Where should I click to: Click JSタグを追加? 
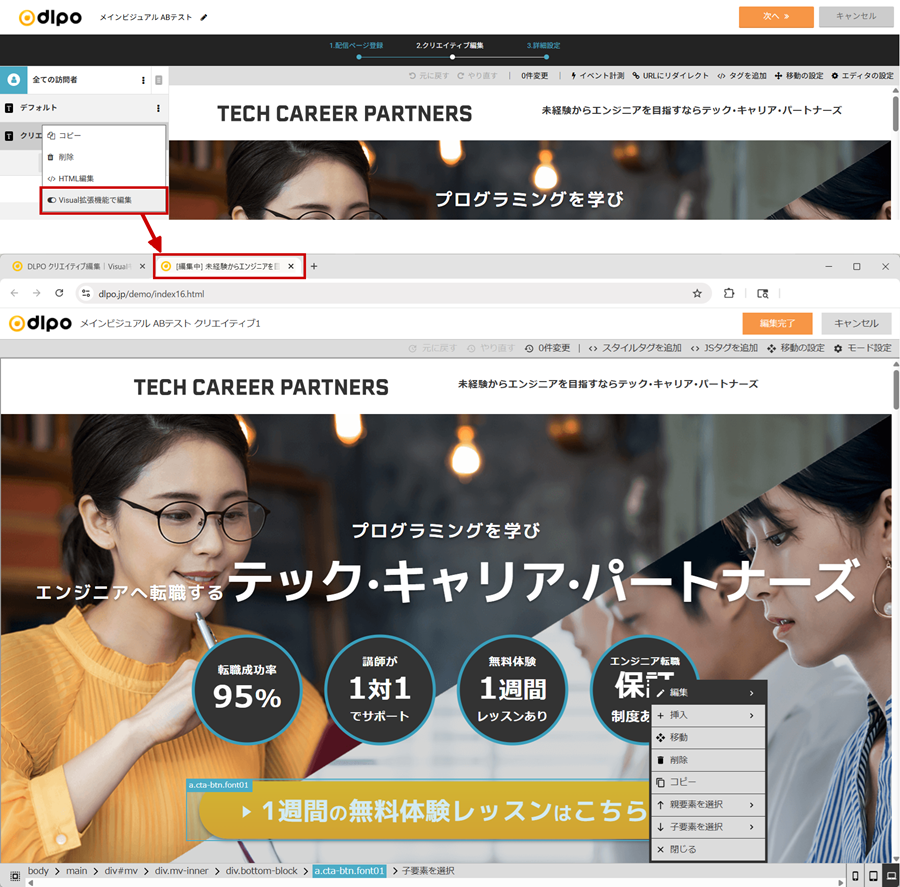point(724,348)
